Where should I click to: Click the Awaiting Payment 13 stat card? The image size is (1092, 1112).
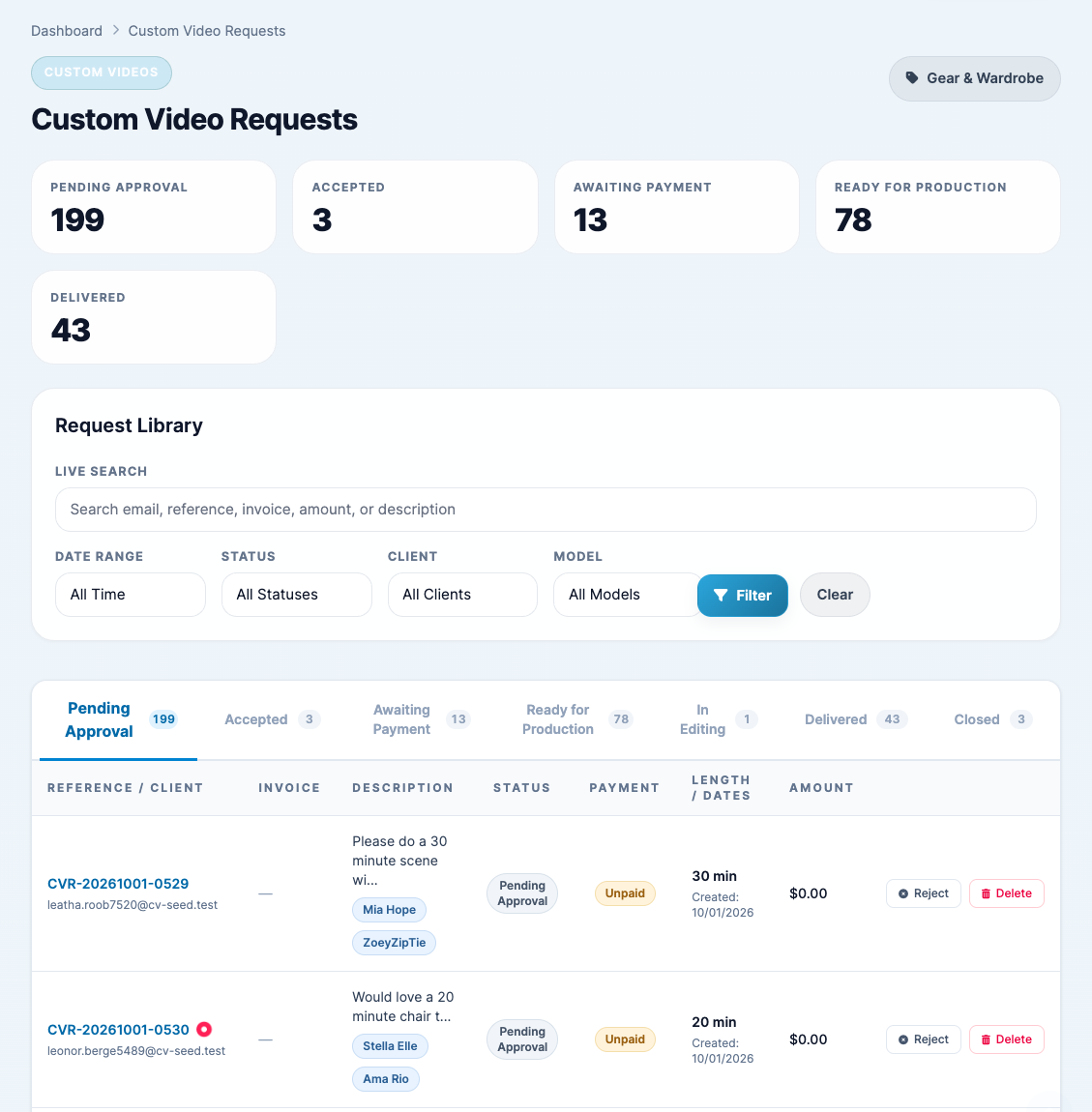tap(677, 207)
